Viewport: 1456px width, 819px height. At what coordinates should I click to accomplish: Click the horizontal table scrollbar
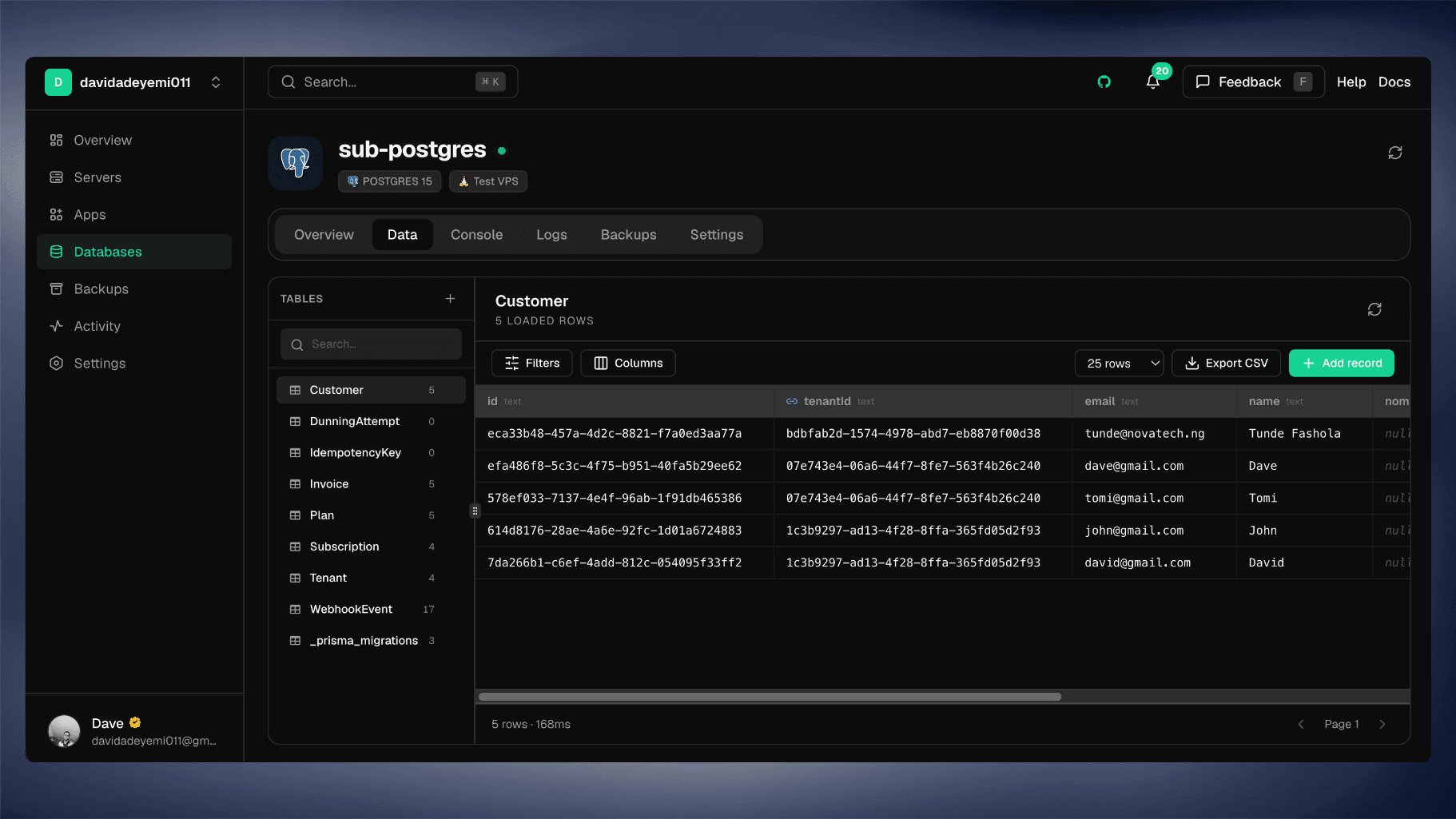pos(770,697)
